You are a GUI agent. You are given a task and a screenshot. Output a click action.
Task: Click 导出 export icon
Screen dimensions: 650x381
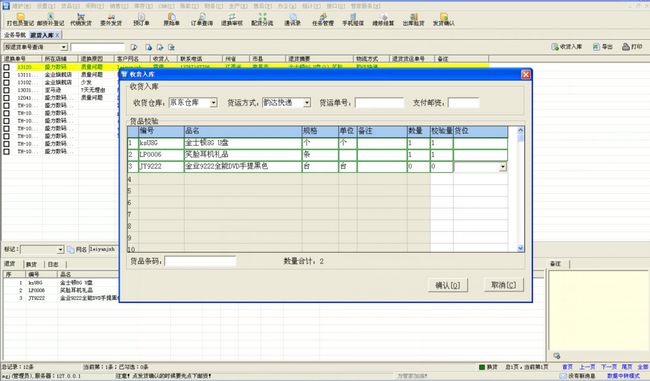click(x=602, y=47)
